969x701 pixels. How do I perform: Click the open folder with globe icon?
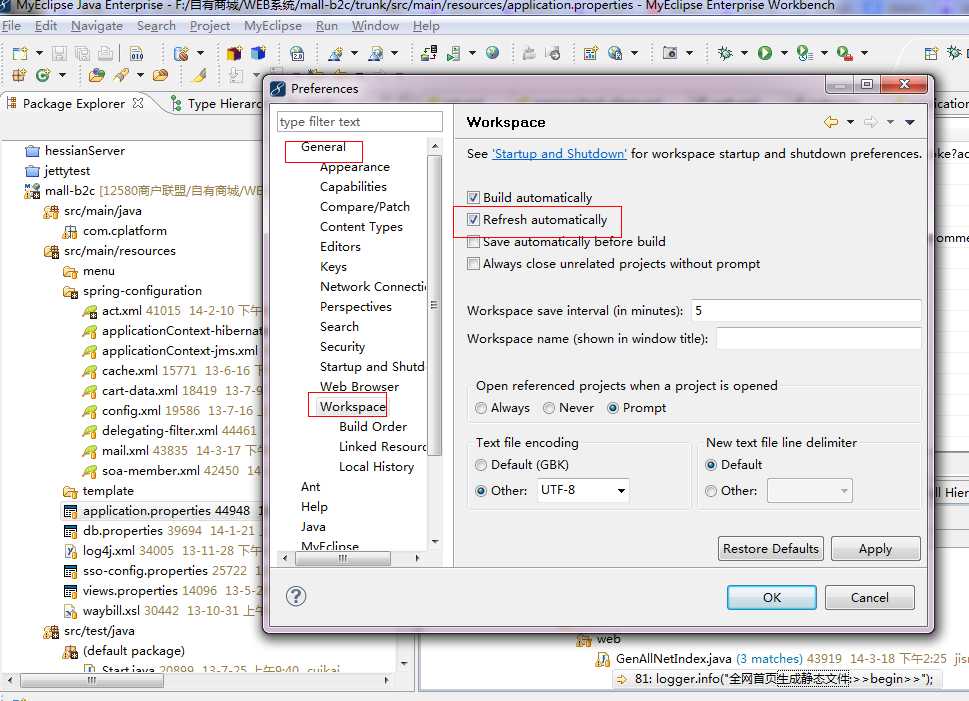tap(96, 75)
